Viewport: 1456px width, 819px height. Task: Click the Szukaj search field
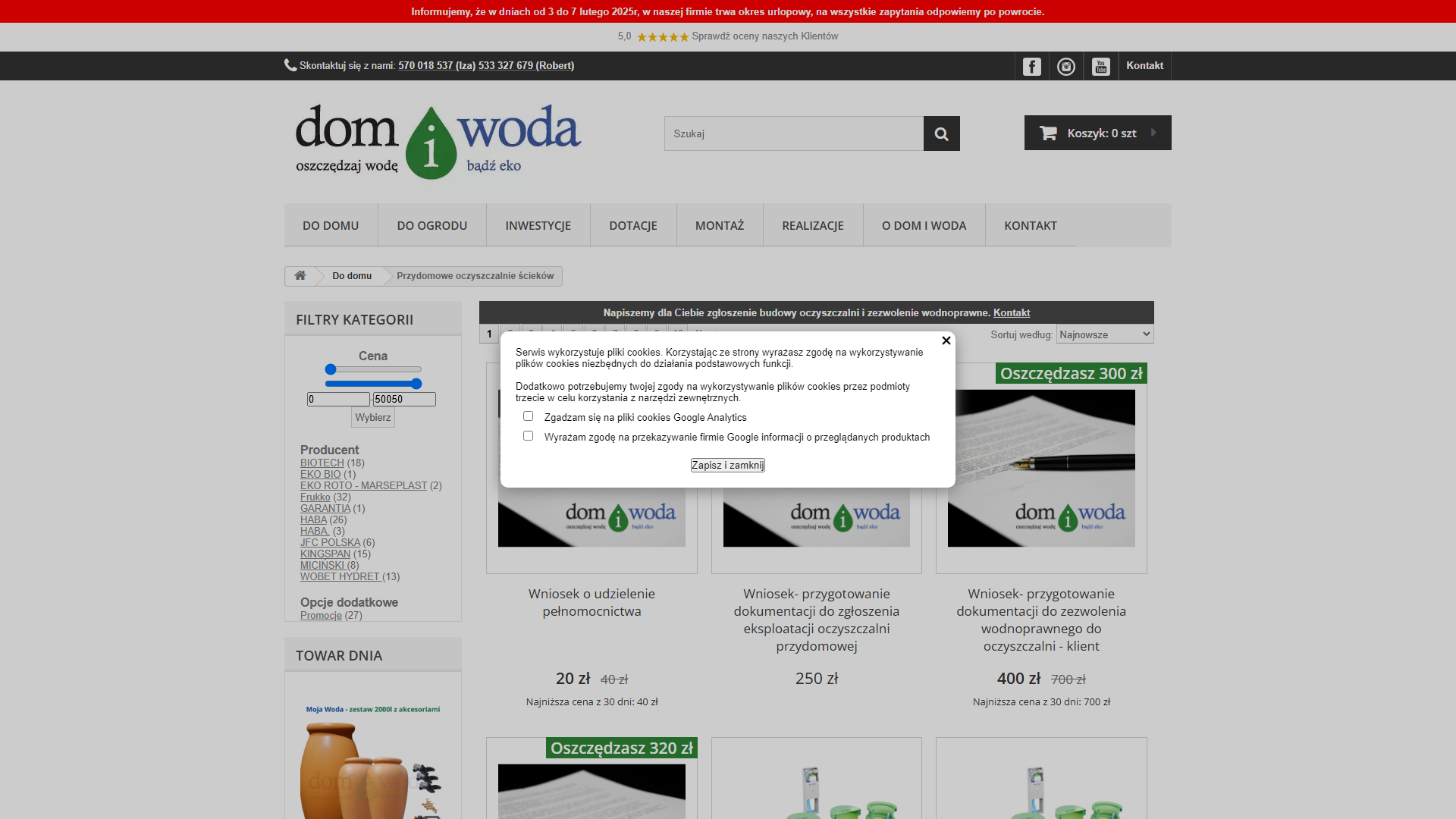[x=794, y=133]
